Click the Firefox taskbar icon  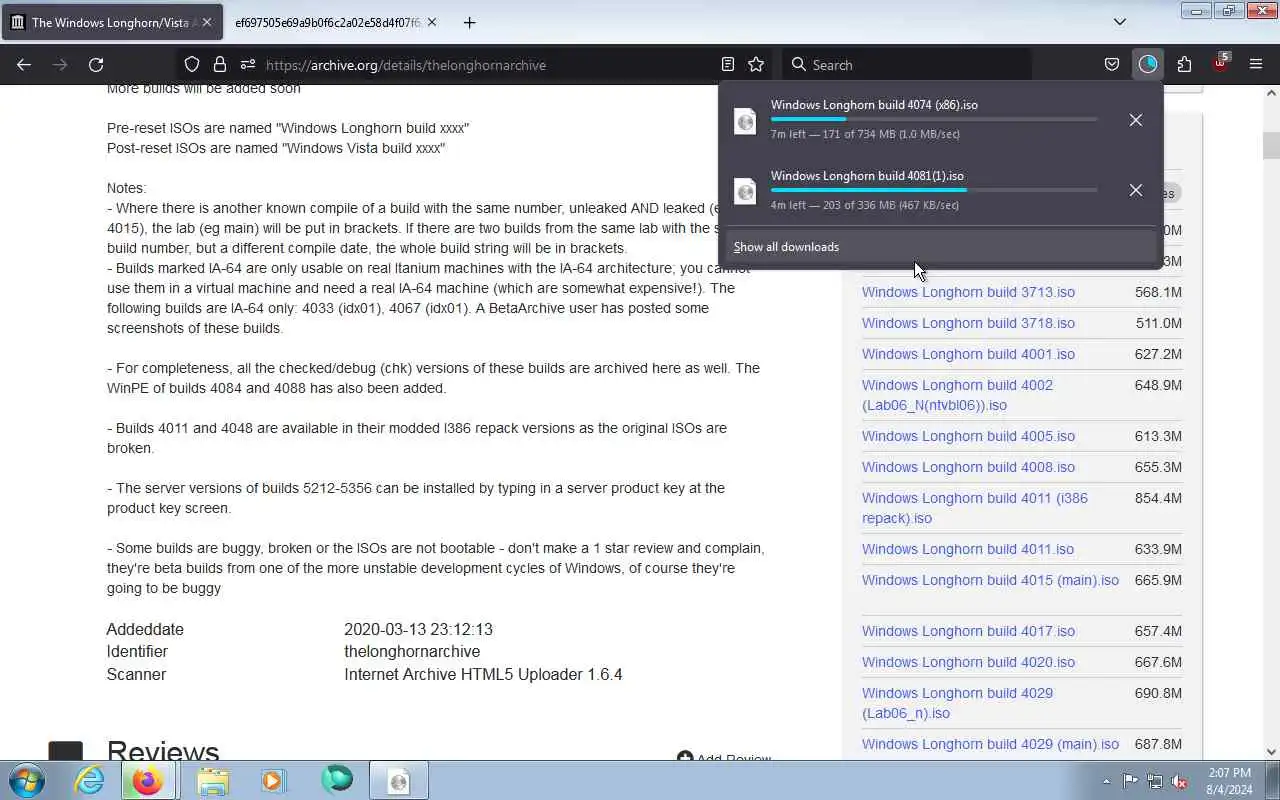click(148, 780)
